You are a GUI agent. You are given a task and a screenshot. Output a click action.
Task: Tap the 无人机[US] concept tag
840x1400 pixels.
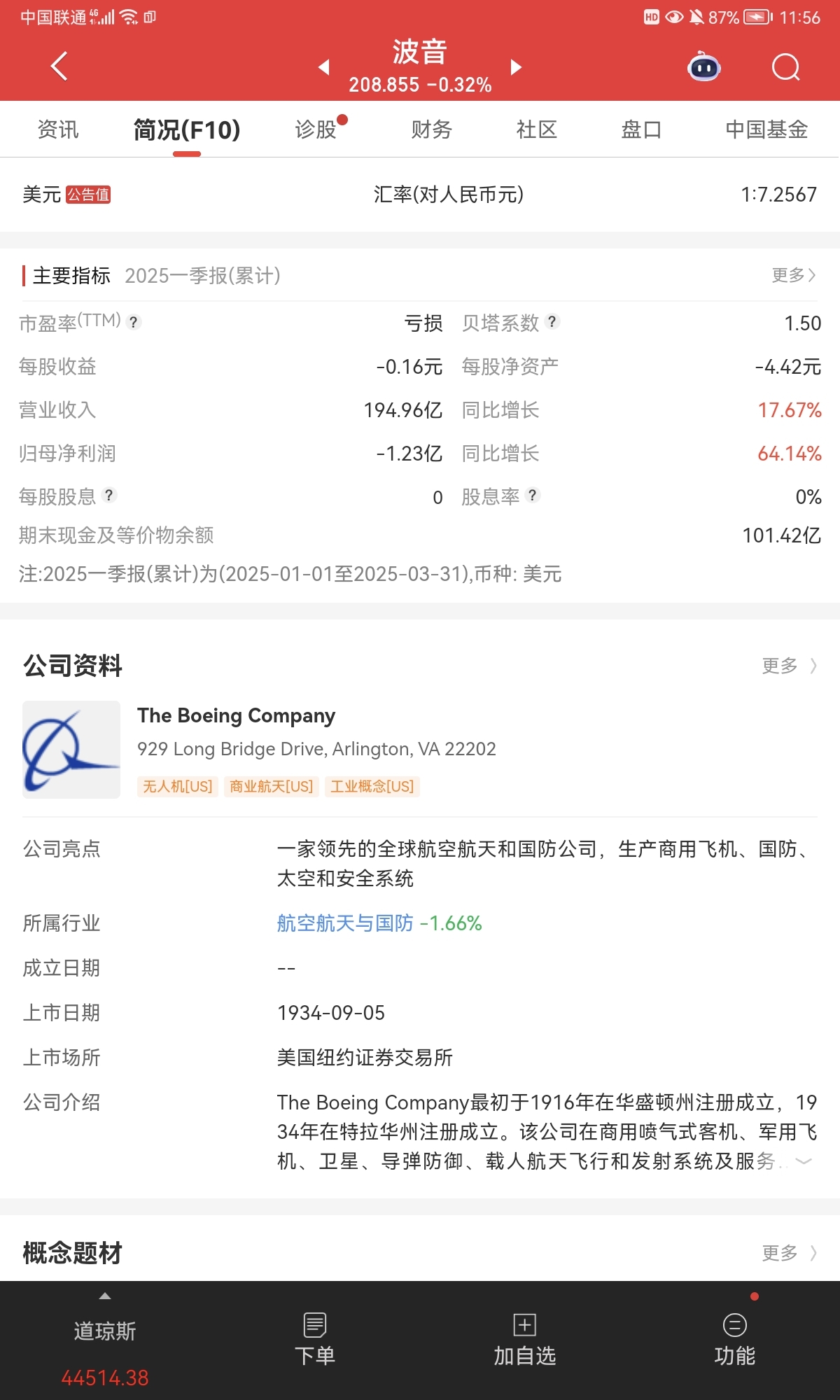tap(178, 787)
